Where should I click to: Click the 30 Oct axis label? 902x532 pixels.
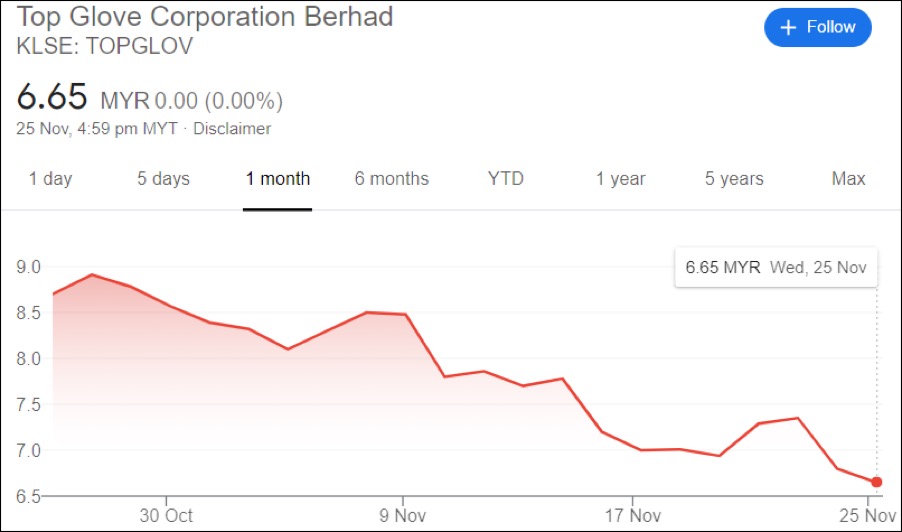pos(166,515)
